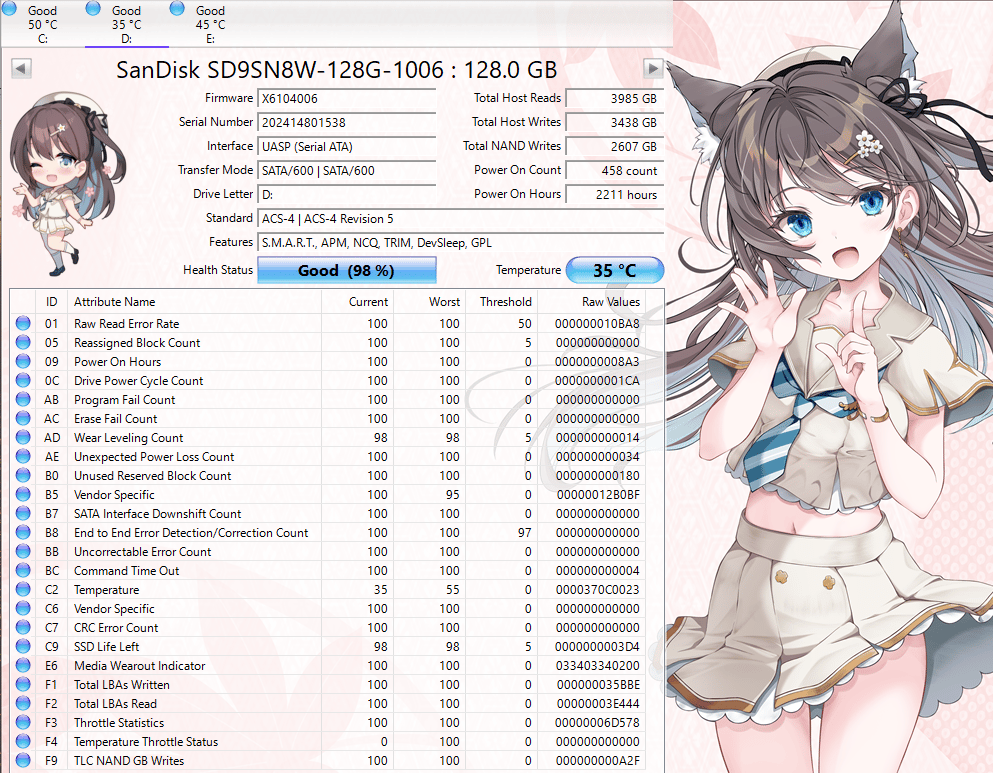Click the status orb for Unused Reserved Block Count

(23, 475)
